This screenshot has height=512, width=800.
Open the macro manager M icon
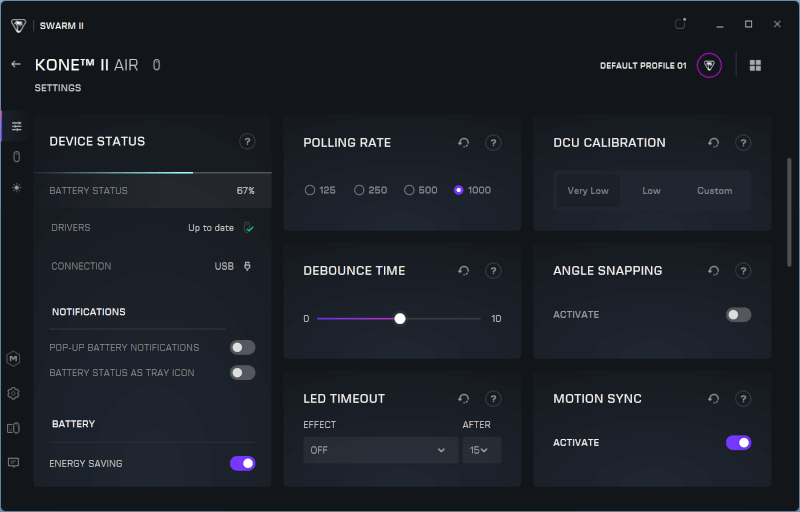tap(14, 359)
